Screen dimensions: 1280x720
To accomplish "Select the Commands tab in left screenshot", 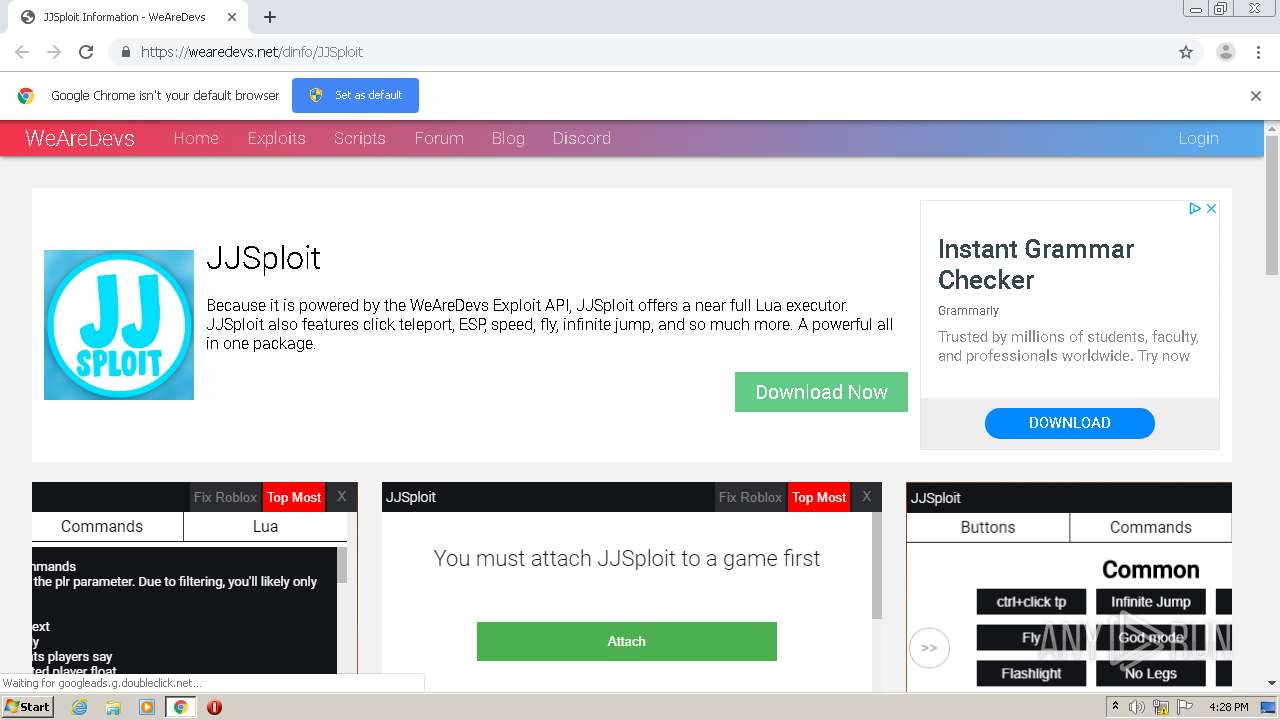I will pyautogui.click(x=102, y=526).
